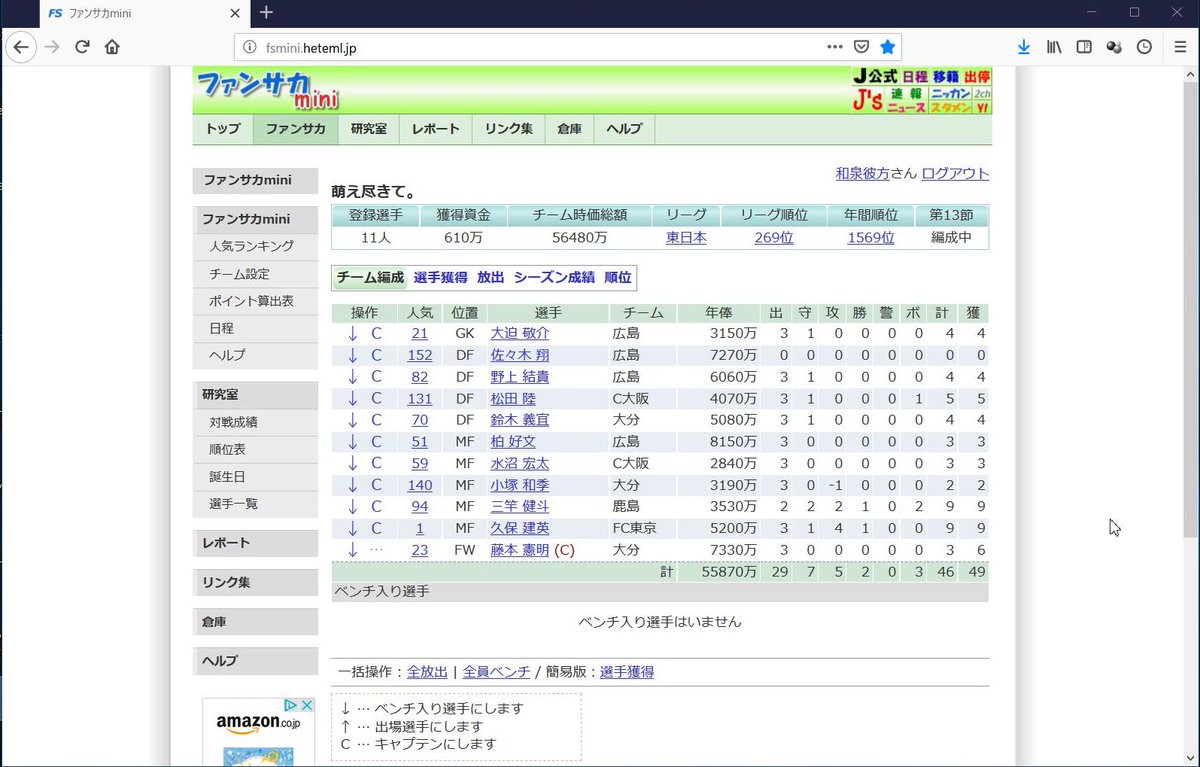Open 簡易版 選手獲得 link at bottom
Viewport: 1200px width, 767px height.
pos(627,672)
